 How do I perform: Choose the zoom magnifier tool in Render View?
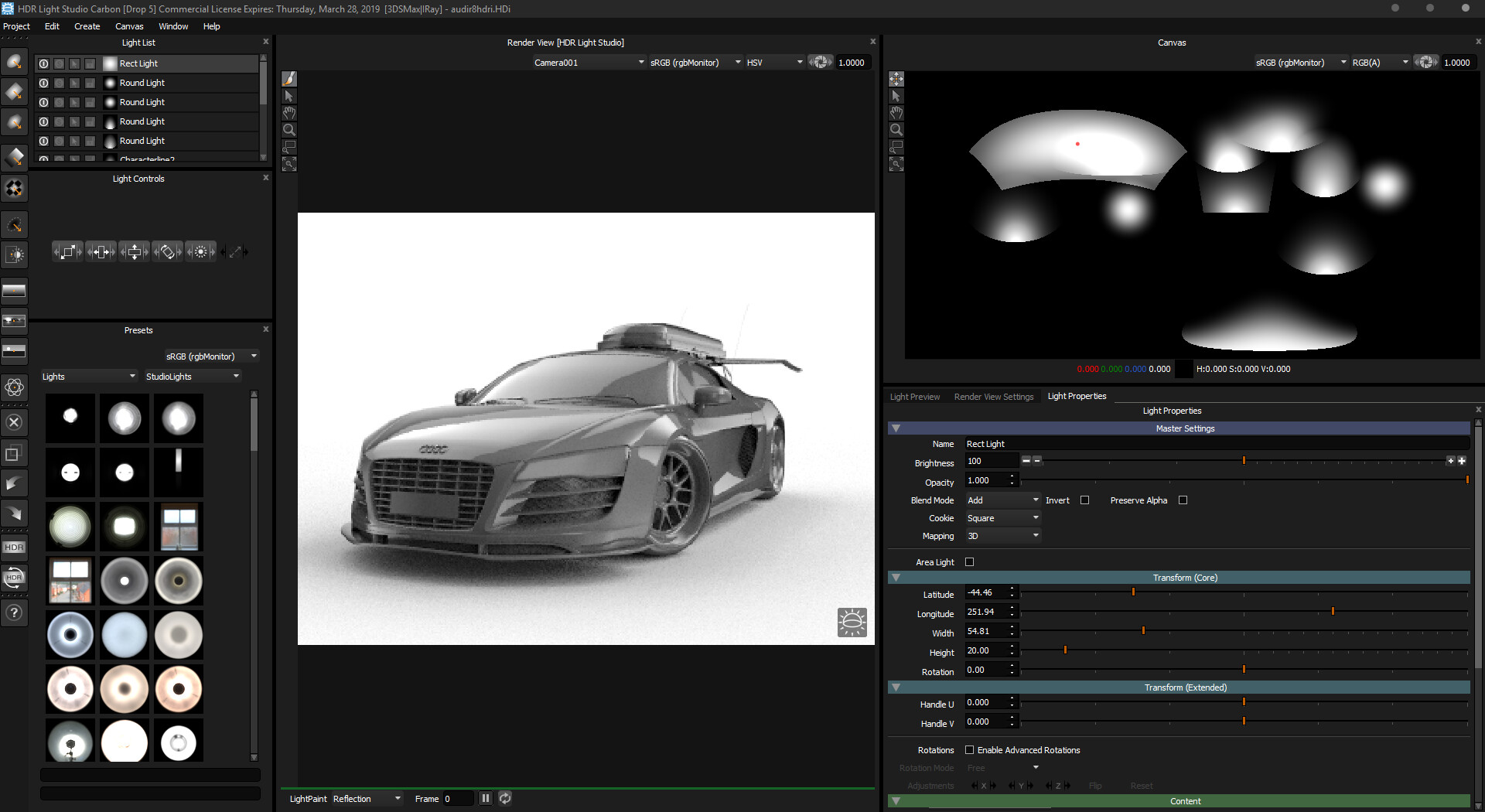pyautogui.click(x=289, y=130)
